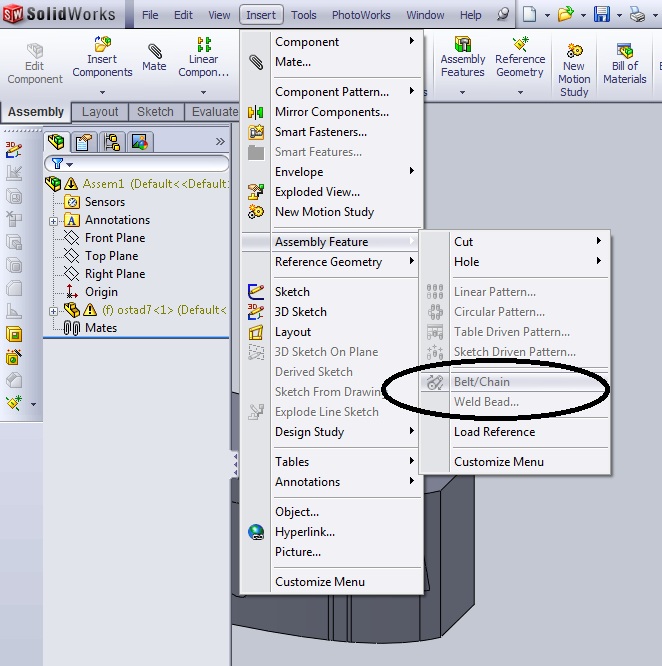662x666 pixels.
Task: Choose Mirror Components from Insert menu
Action: tap(332, 112)
